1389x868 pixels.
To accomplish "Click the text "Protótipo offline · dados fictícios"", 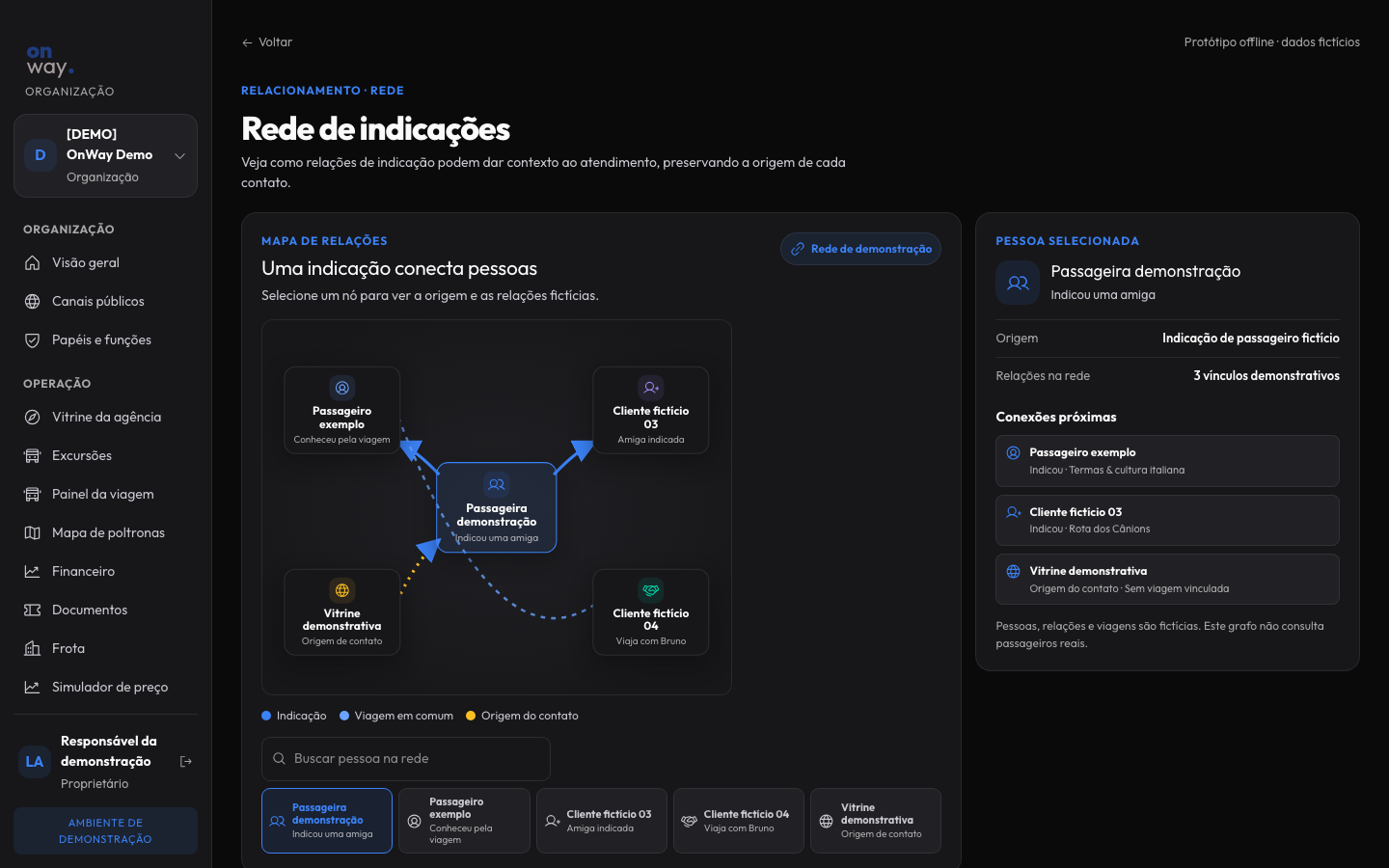I will [1272, 42].
